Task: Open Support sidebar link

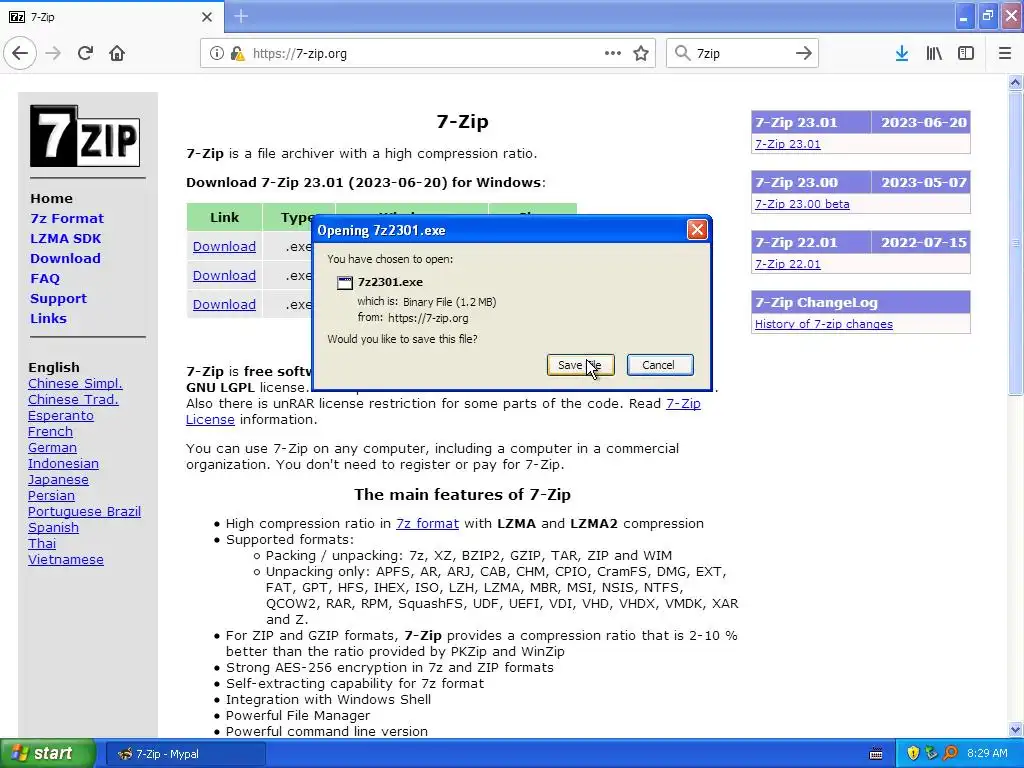Action: [x=58, y=298]
